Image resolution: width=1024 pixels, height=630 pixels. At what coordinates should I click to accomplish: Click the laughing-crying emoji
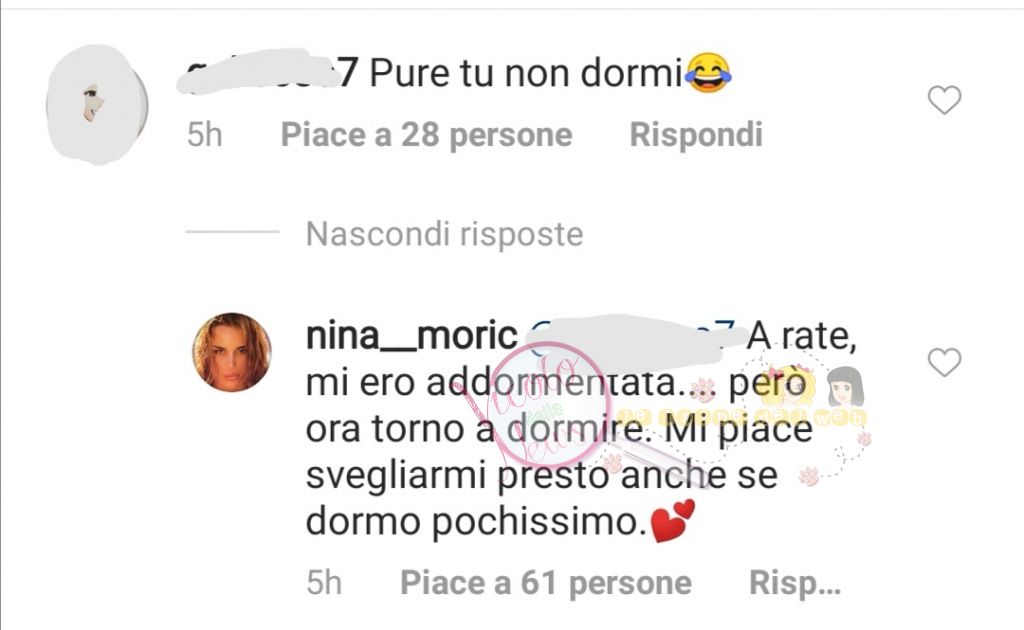click(708, 73)
